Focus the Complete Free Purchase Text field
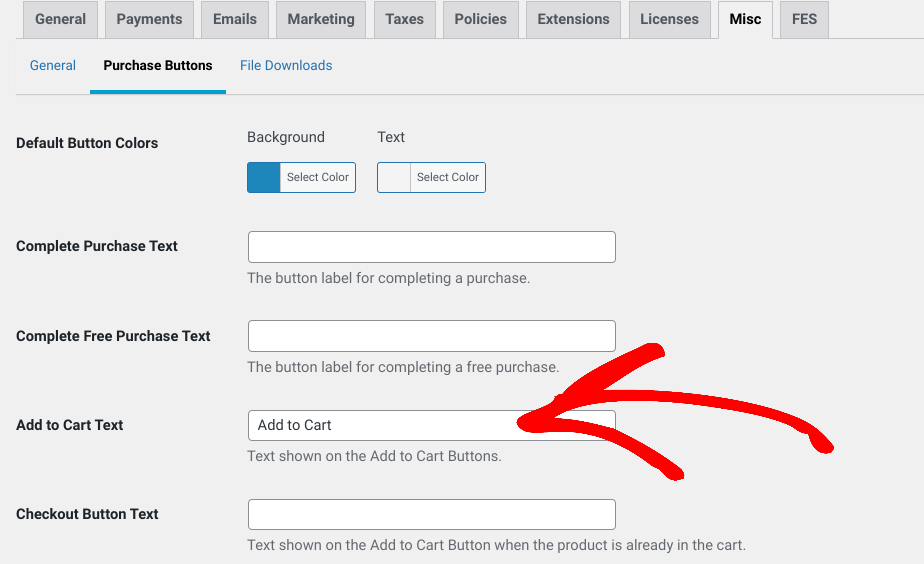Image resolution: width=924 pixels, height=564 pixels. 431,336
